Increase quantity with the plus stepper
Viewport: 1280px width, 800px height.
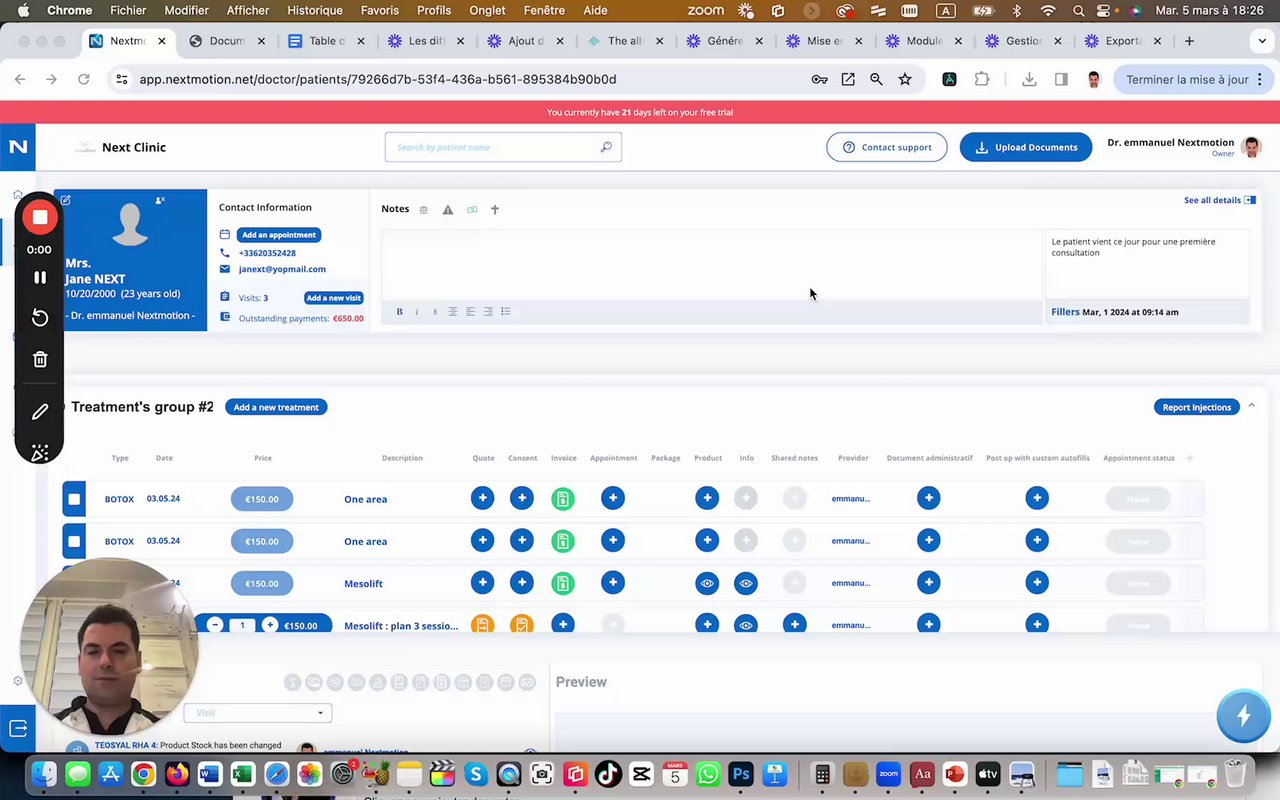[270, 625]
